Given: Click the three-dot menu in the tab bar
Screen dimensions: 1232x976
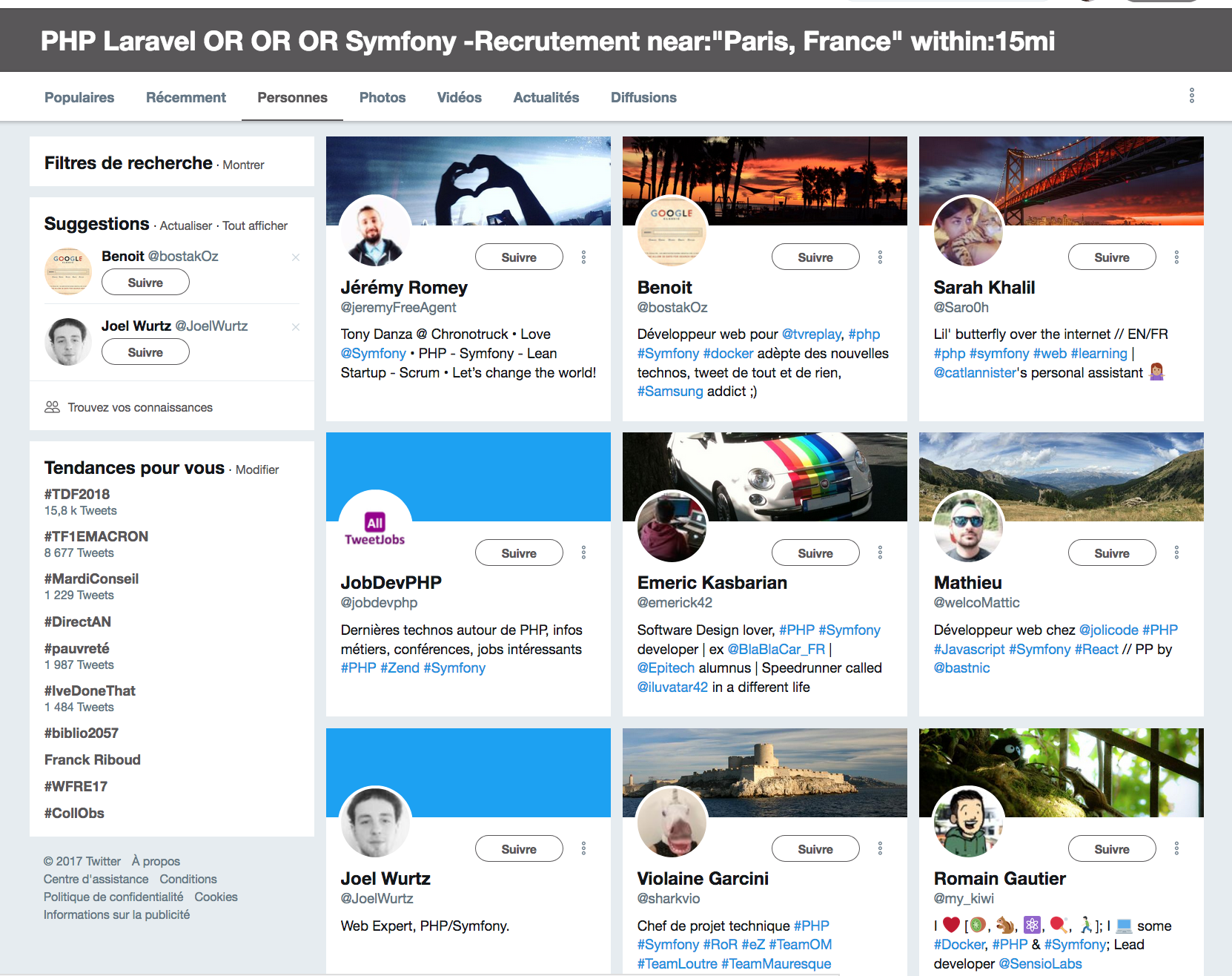Looking at the screenshot, I should point(1191,96).
